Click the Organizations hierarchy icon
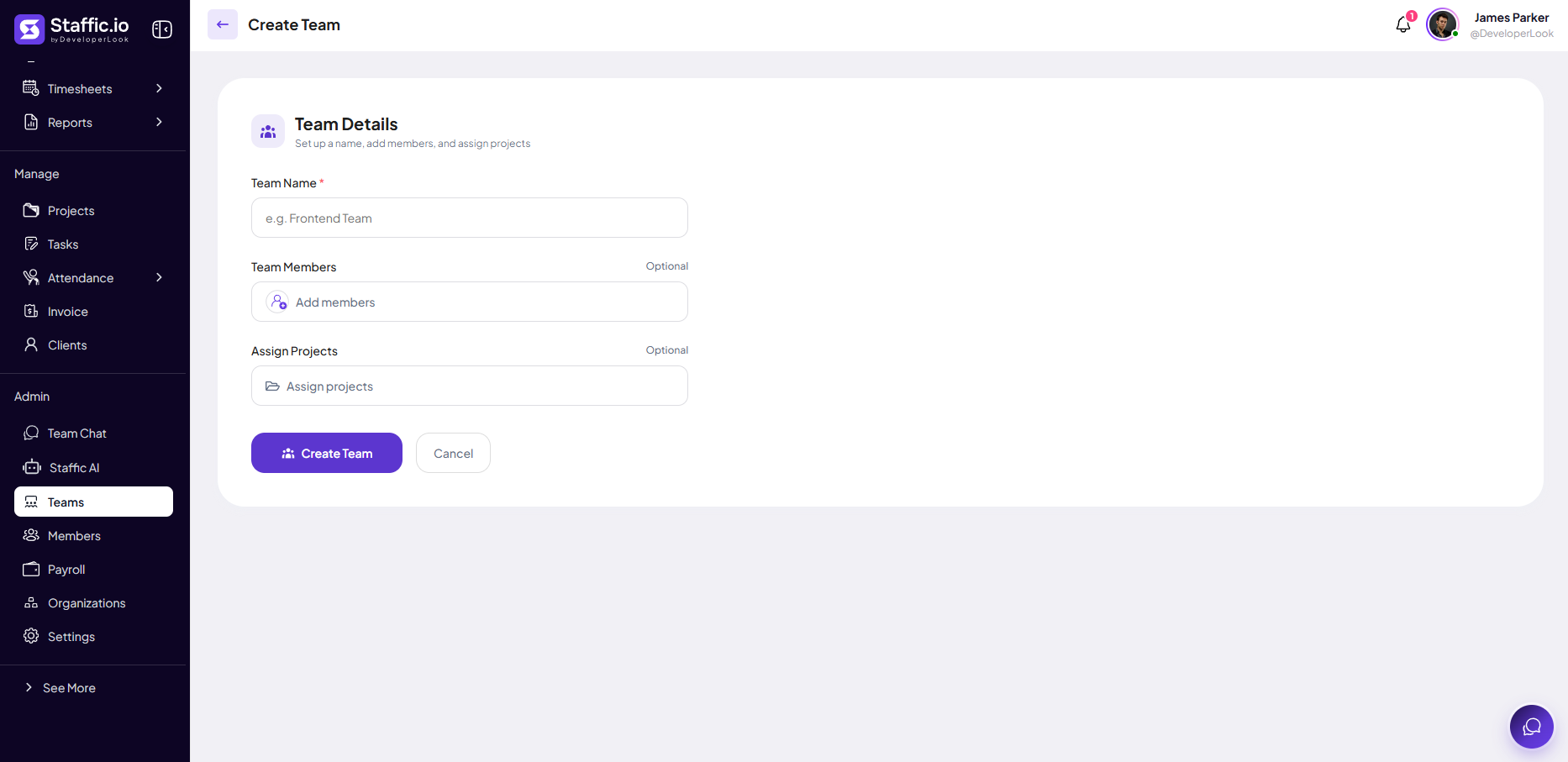This screenshot has height=762, width=1568. pos(31,602)
